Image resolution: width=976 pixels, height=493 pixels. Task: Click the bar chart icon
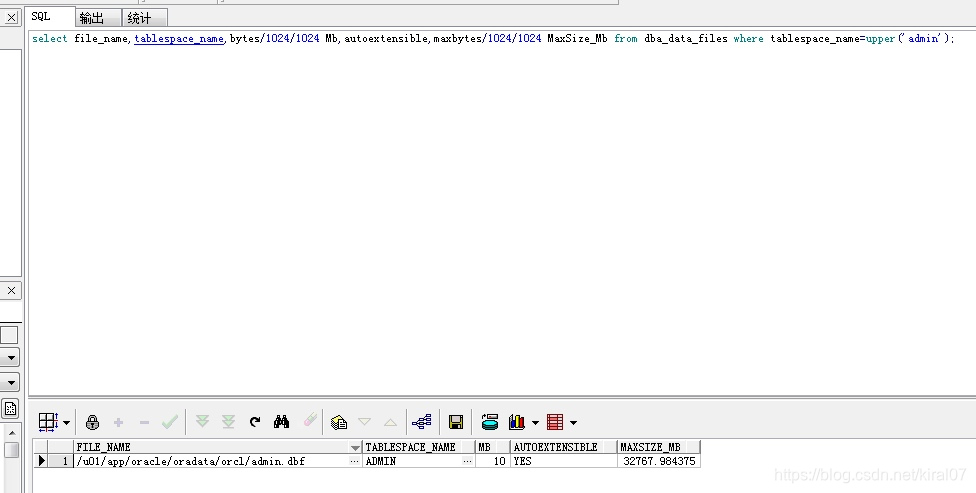pos(517,422)
